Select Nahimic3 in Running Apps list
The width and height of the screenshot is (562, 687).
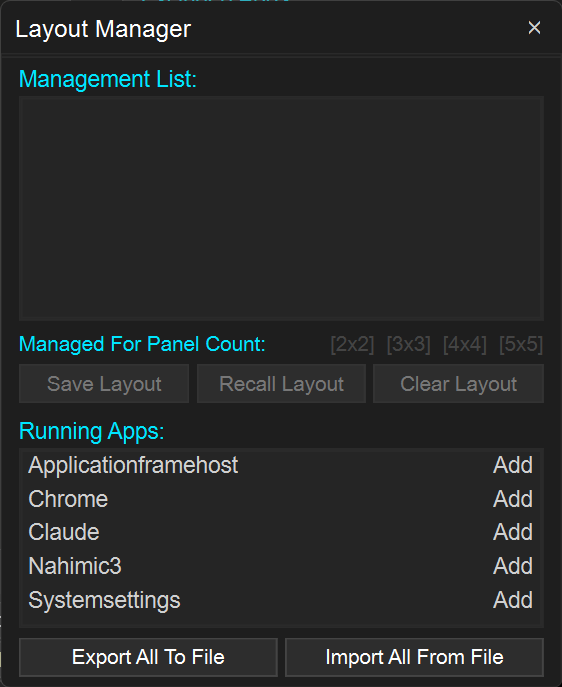click(74, 566)
